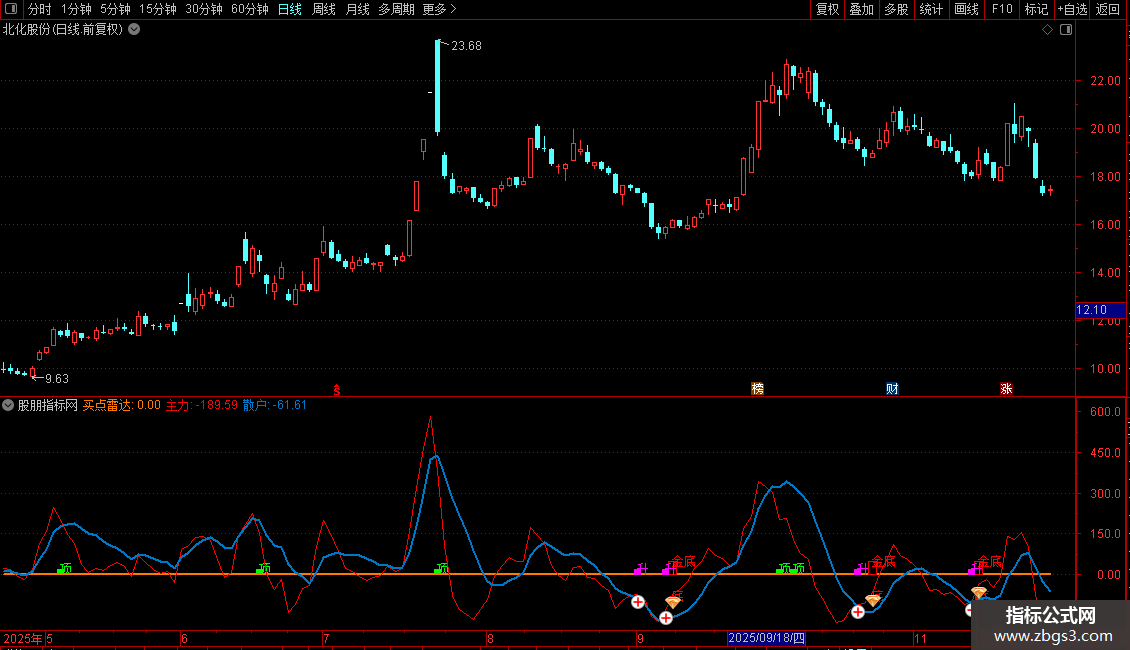This screenshot has height=650, width=1130.
Task: Click the 12.10 price axis tag
Action: (x=1100, y=310)
